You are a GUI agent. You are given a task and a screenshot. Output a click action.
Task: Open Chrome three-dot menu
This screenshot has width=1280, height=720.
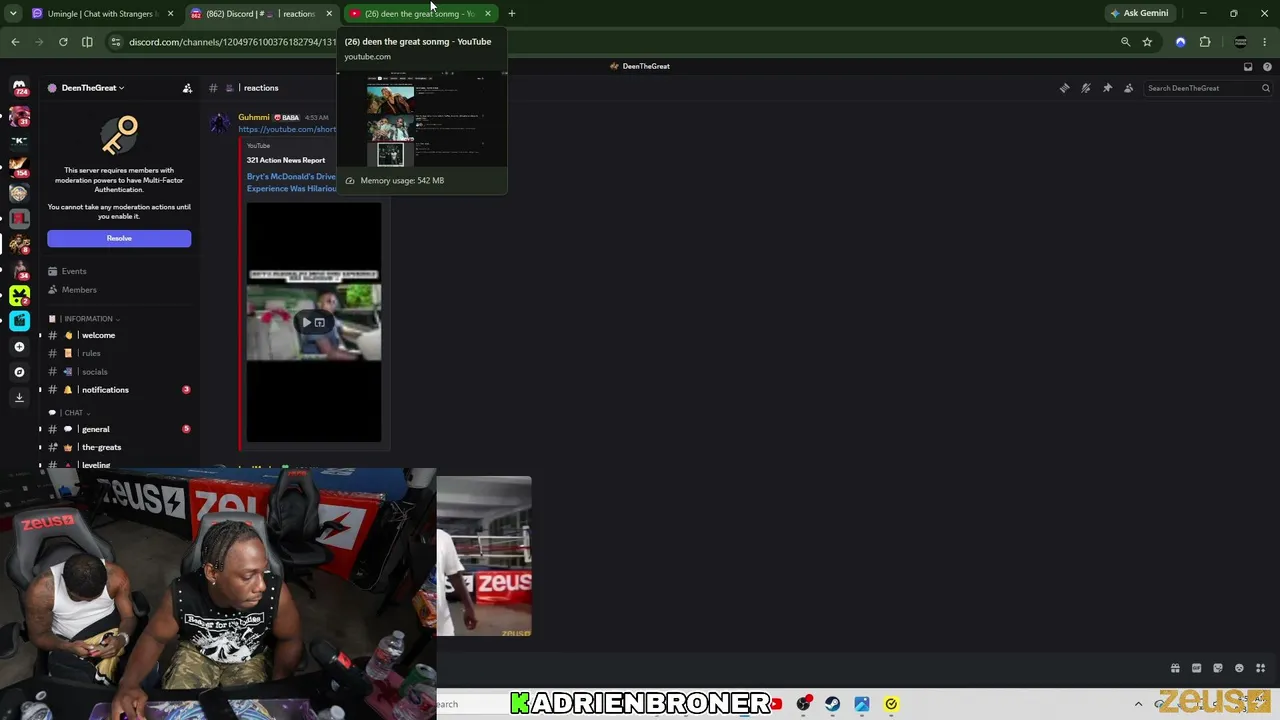(x=1266, y=42)
